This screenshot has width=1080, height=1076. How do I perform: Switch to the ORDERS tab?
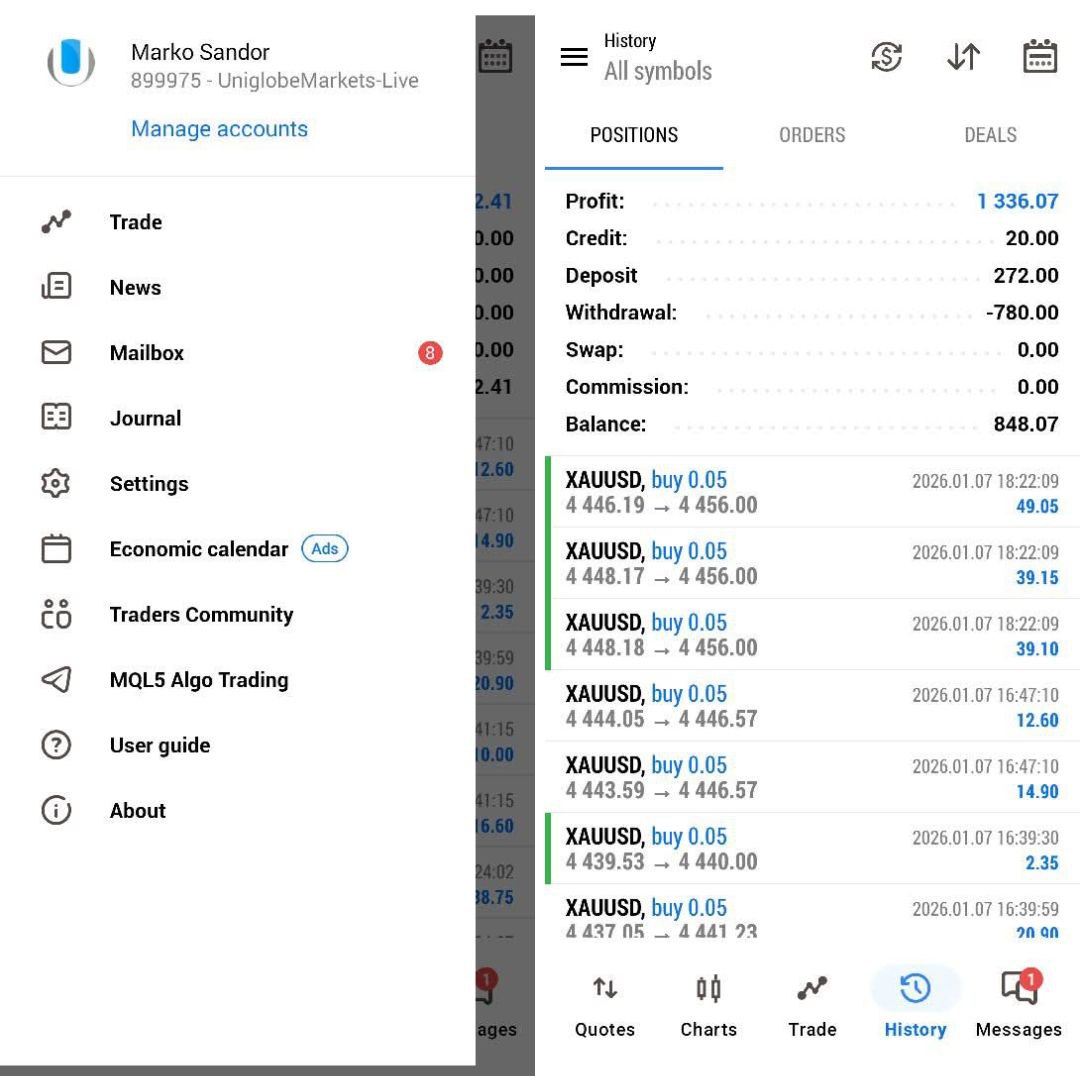click(x=812, y=135)
